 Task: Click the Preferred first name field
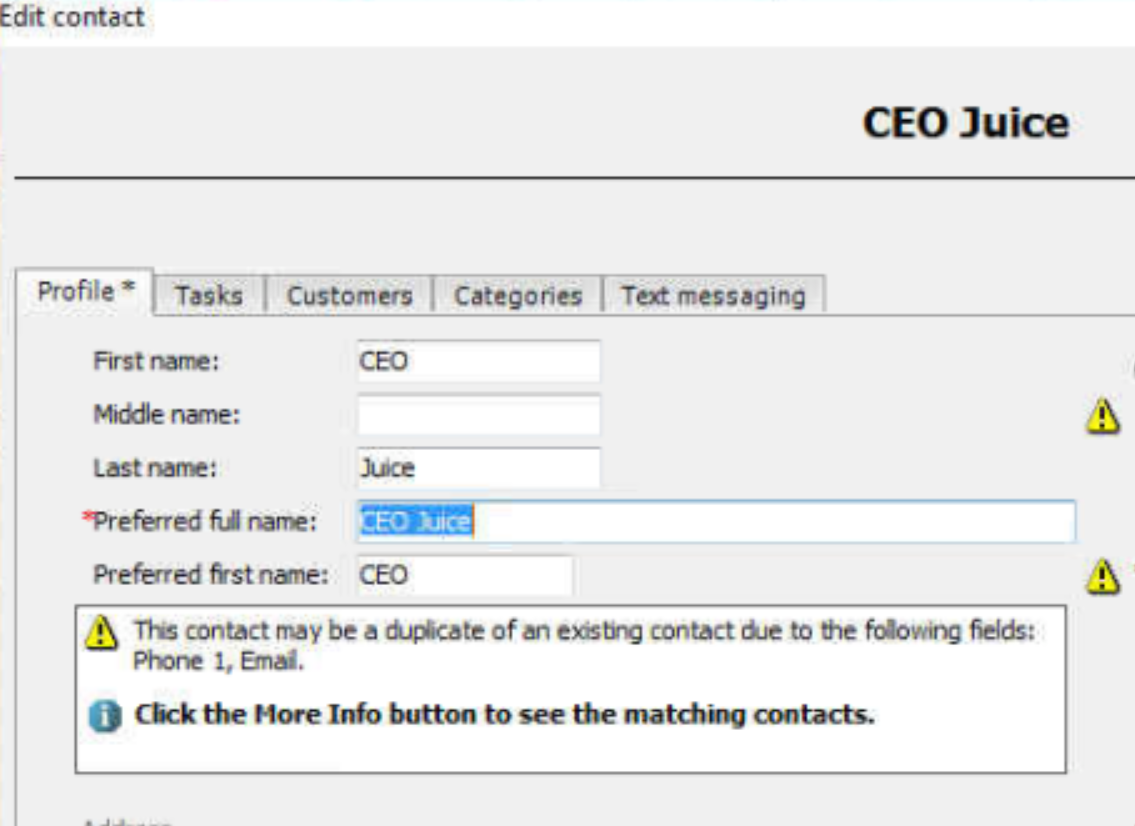[x=465, y=576]
